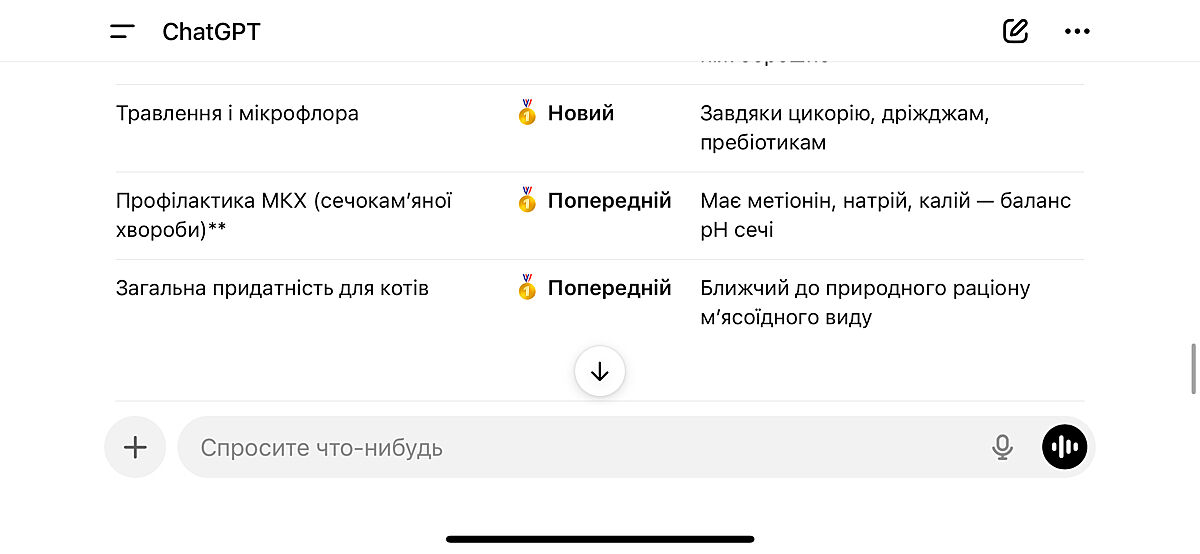Tap the scroll-to-bottom arrow button

click(x=600, y=372)
